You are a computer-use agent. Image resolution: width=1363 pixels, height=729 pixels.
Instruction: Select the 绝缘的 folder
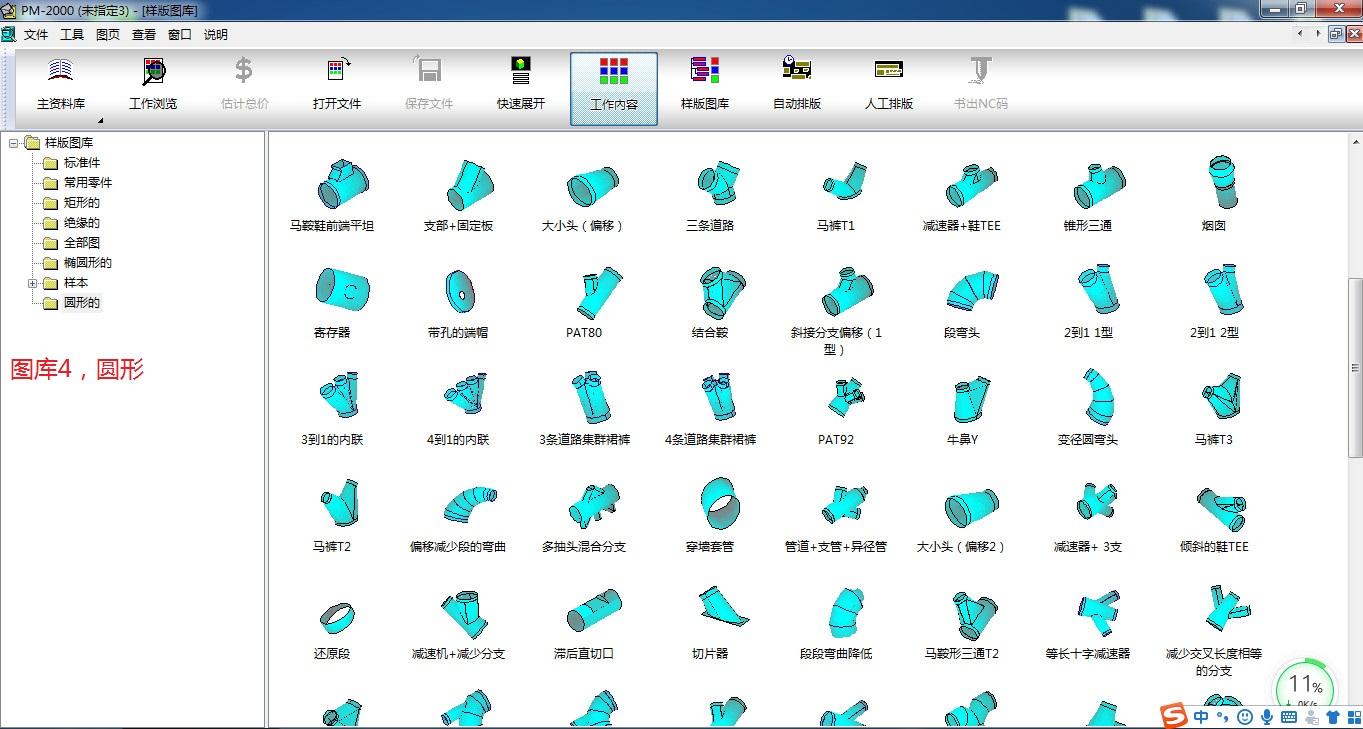coord(71,223)
